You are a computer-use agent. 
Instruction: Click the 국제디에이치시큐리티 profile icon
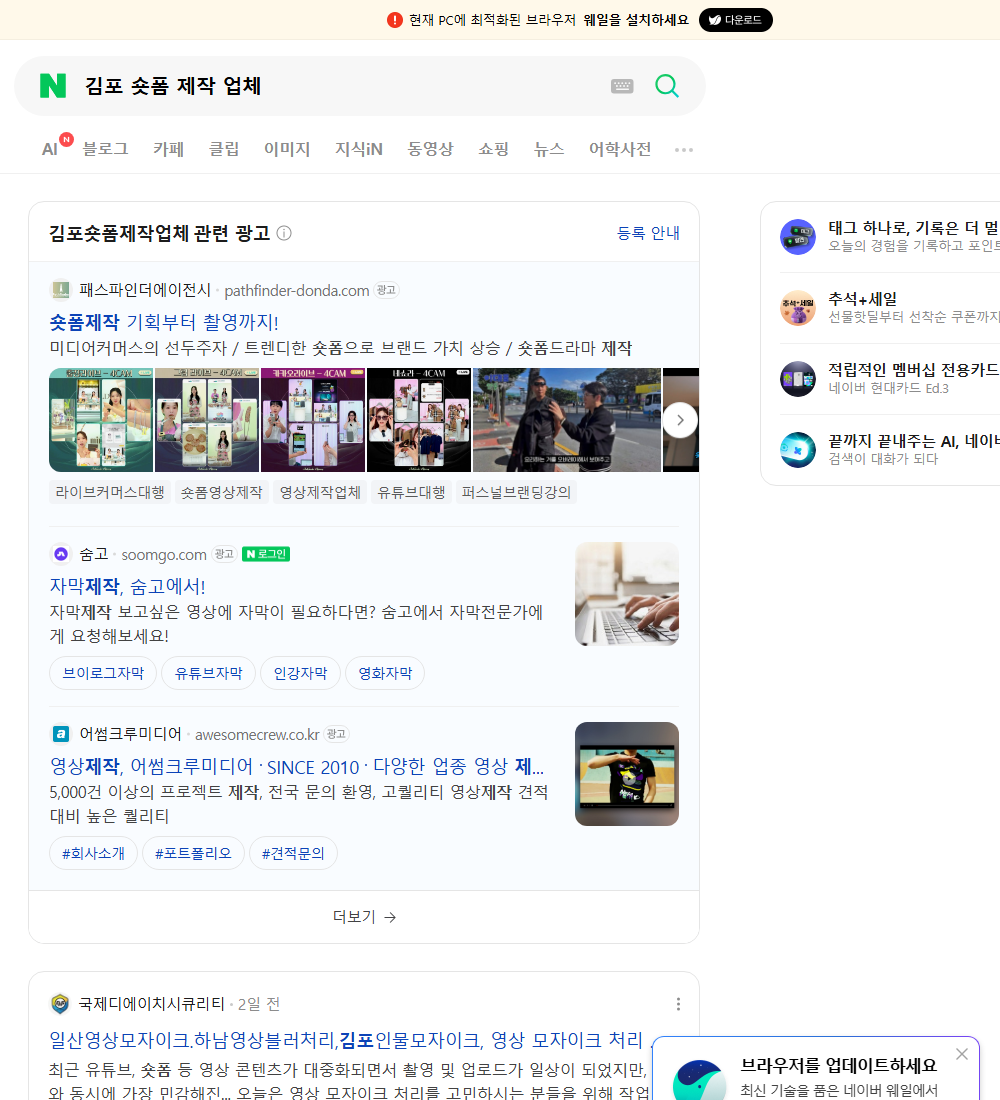[x=60, y=1004]
